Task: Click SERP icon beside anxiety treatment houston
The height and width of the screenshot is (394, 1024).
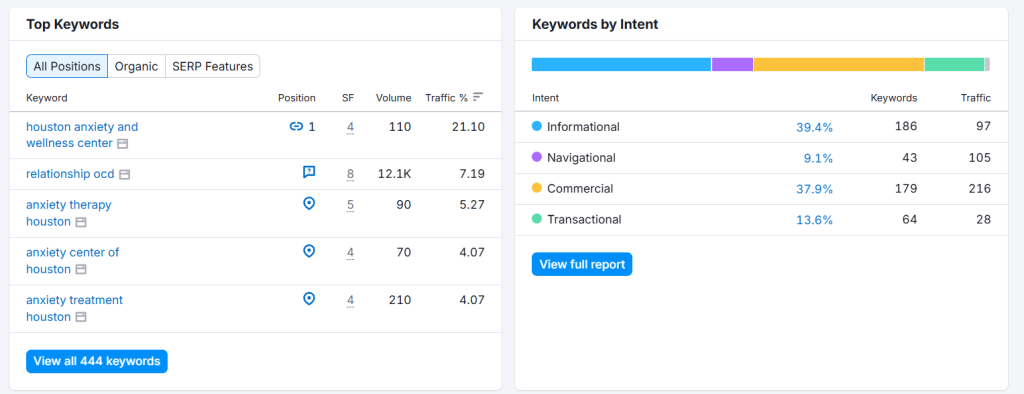Action: tap(81, 318)
